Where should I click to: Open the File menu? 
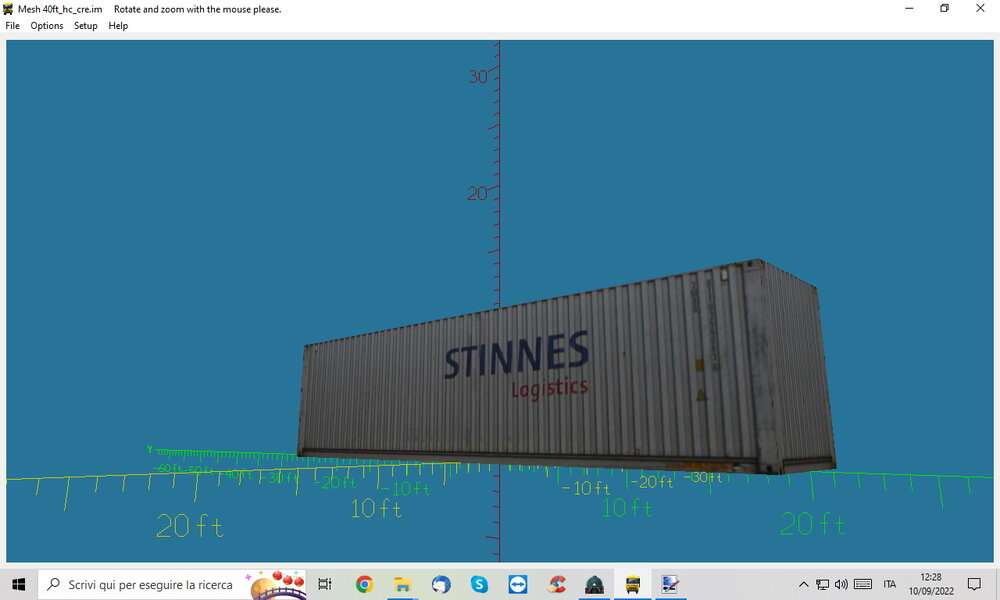point(12,26)
